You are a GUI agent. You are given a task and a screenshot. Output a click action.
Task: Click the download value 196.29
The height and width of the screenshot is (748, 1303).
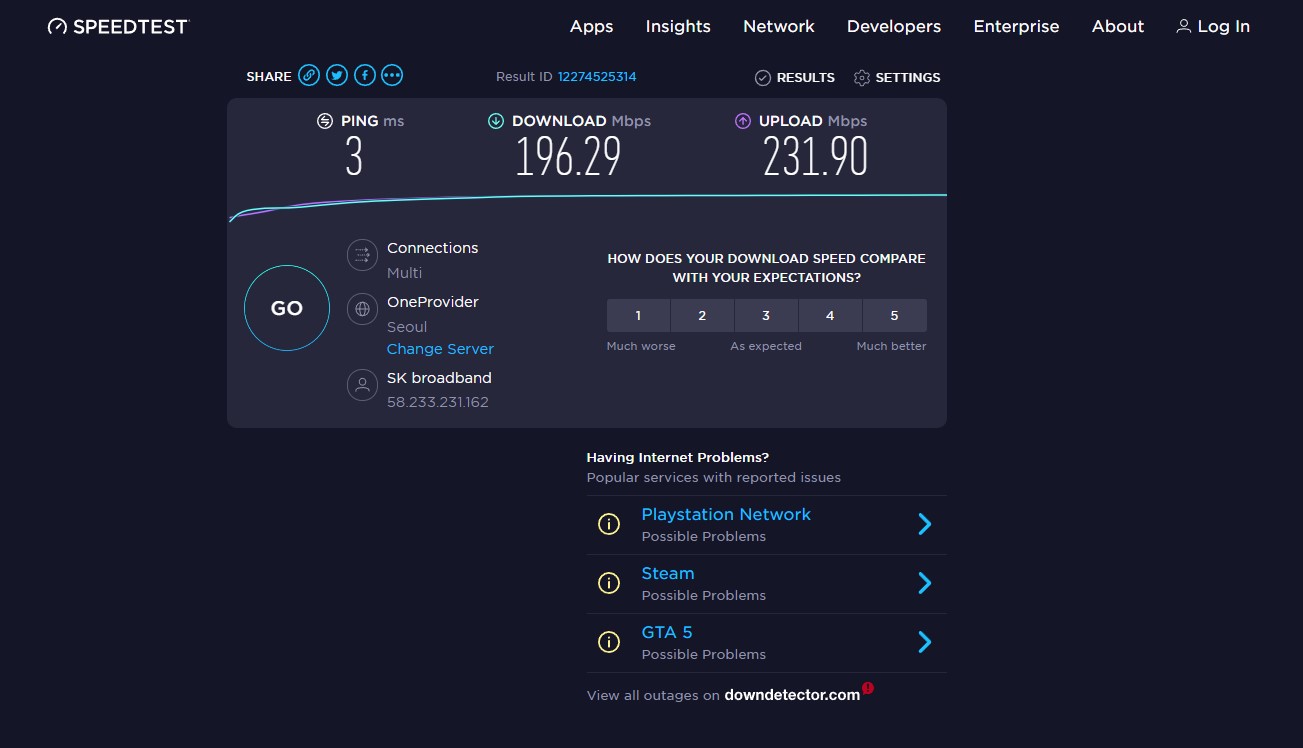(x=568, y=157)
